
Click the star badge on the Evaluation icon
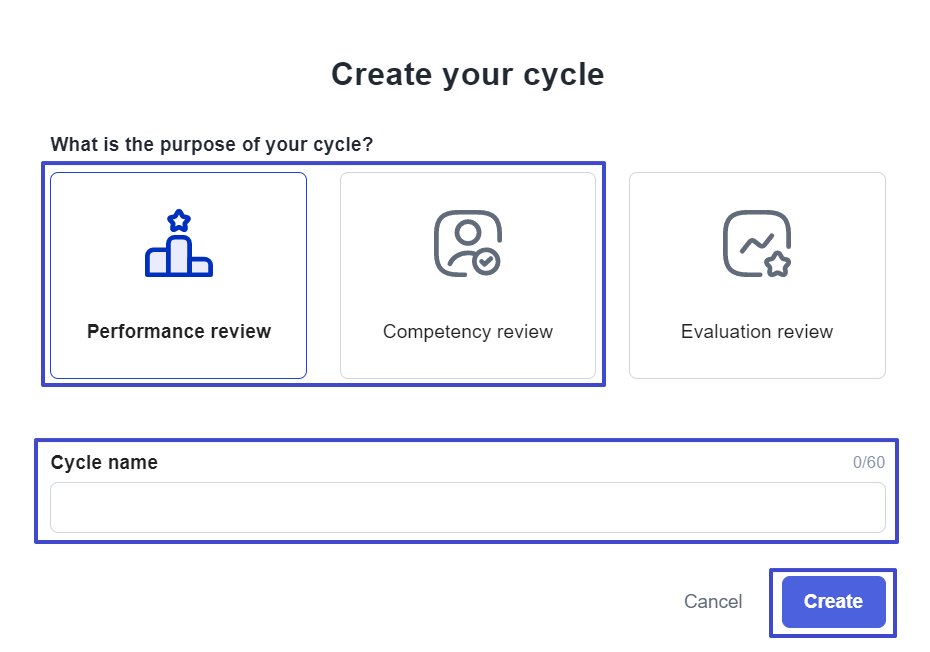point(778,264)
